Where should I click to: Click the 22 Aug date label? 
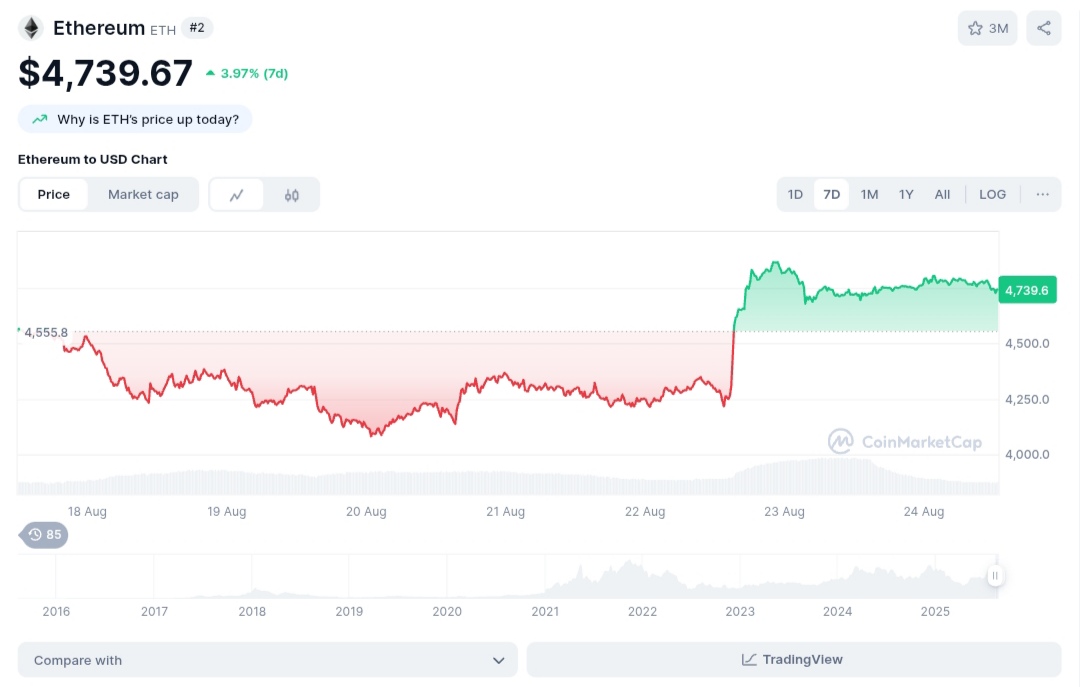coord(645,511)
